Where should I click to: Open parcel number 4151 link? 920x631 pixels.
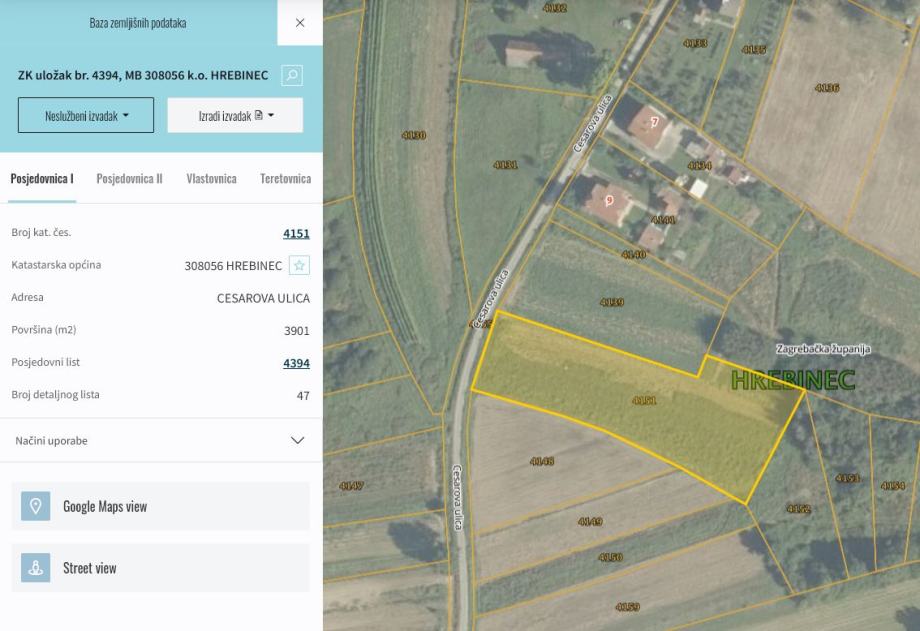tap(296, 233)
